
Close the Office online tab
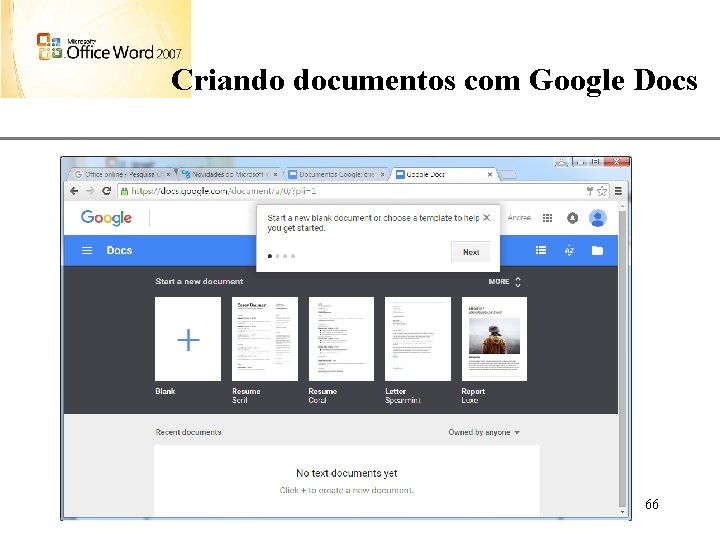coord(169,174)
